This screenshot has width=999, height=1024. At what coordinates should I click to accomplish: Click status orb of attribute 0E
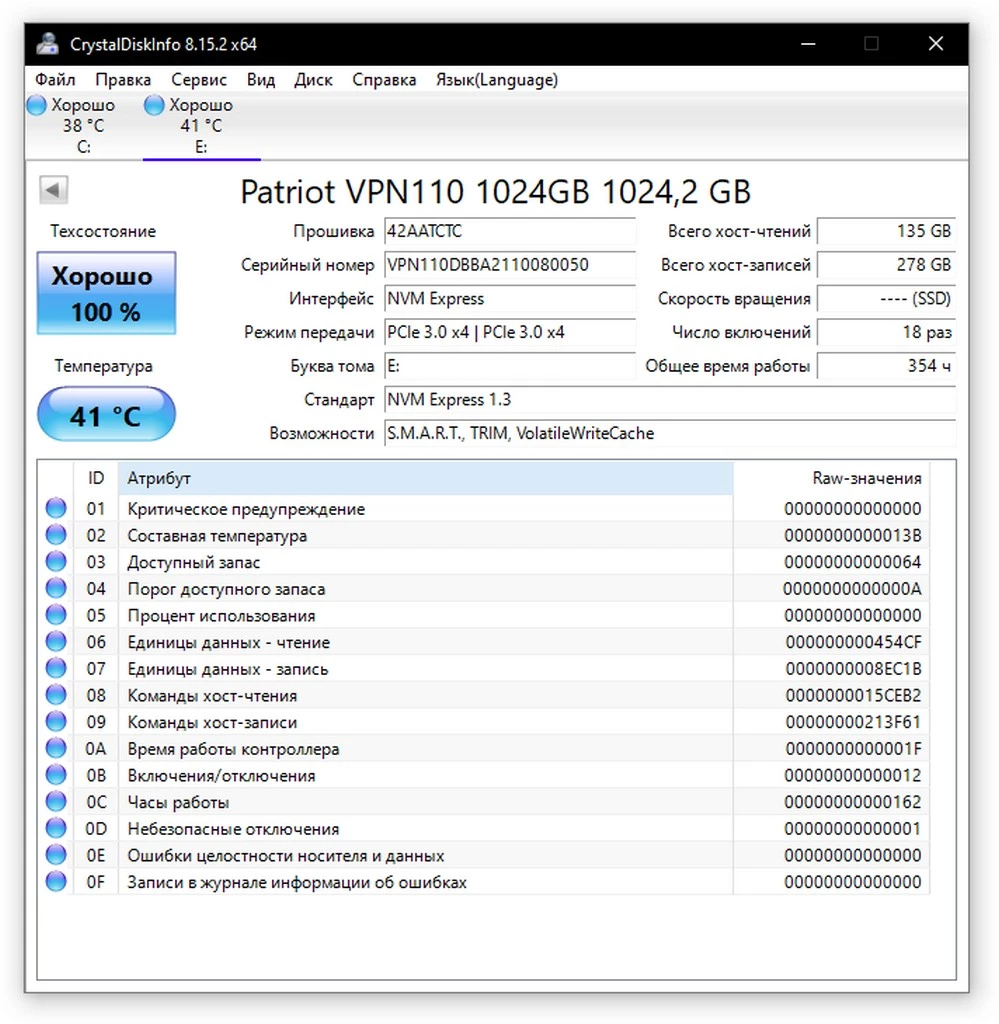pyautogui.click(x=56, y=855)
